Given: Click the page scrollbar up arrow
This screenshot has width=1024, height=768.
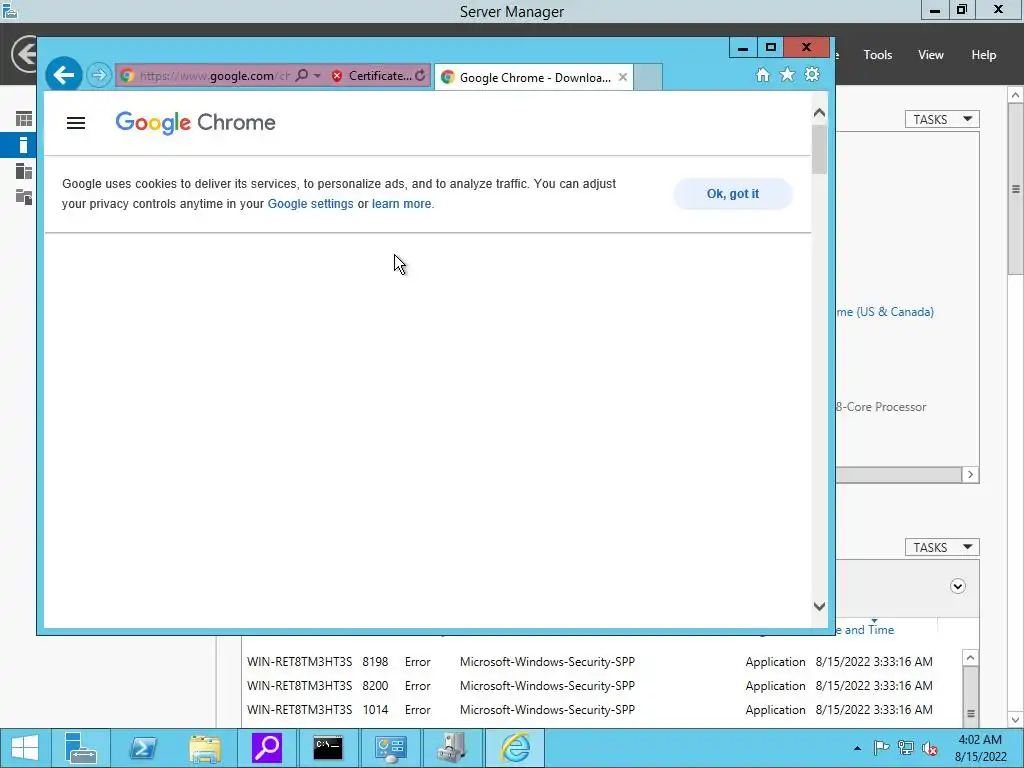Looking at the screenshot, I should [819, 113].
